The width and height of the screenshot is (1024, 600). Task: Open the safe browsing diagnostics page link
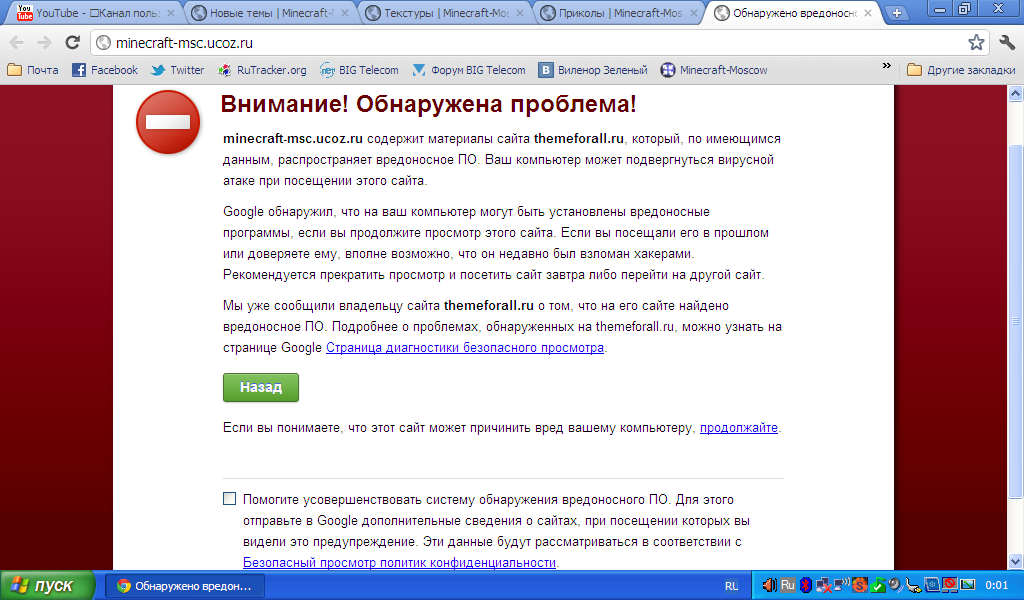(x=465, y=348)
